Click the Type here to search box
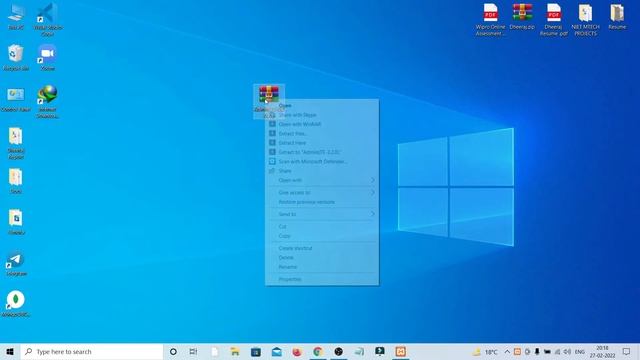This screenshot has width=640, height=360. point(91,351)
